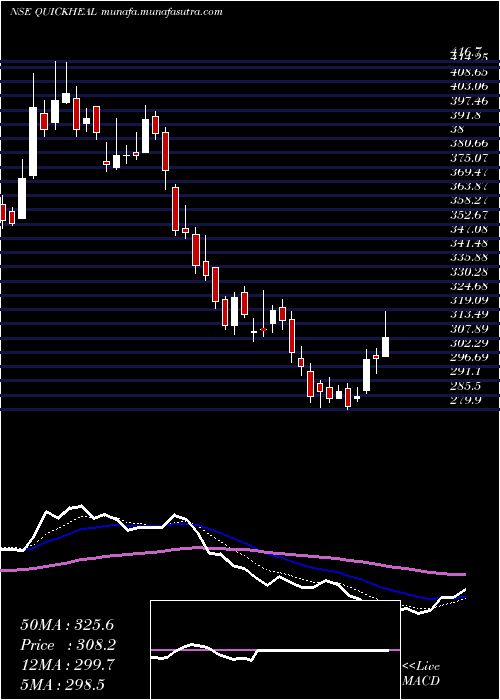Click the 403.06 price level label
This screenshot has height=700, width=500.
click(x=470, y=86)
